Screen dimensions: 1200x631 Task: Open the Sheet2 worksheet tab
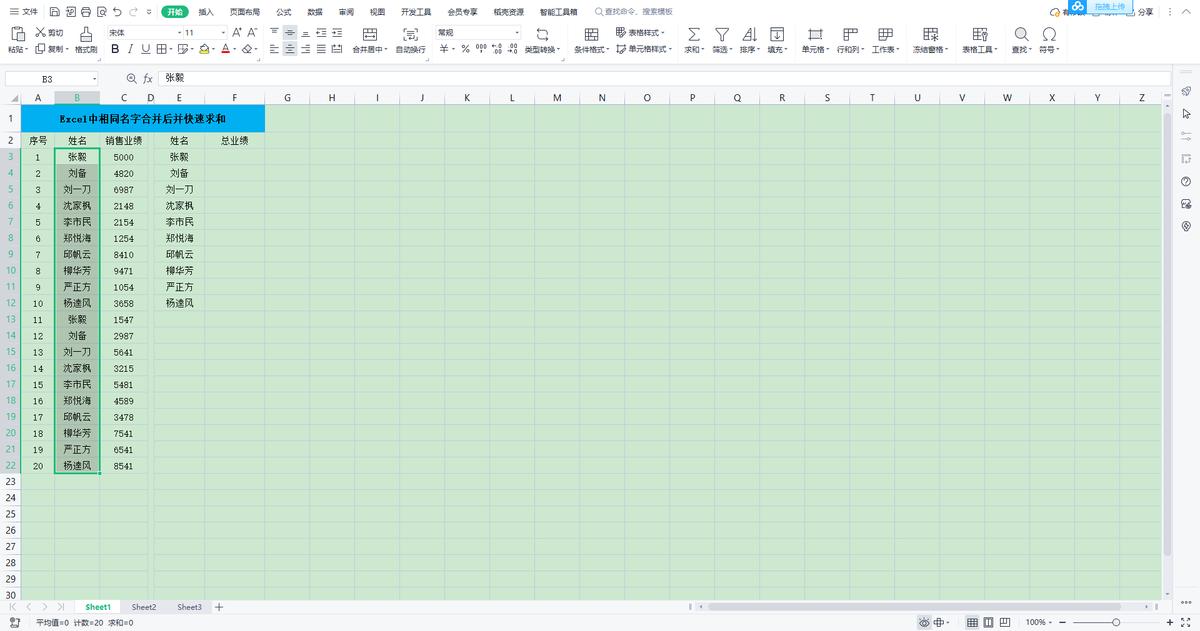[144, 607]
